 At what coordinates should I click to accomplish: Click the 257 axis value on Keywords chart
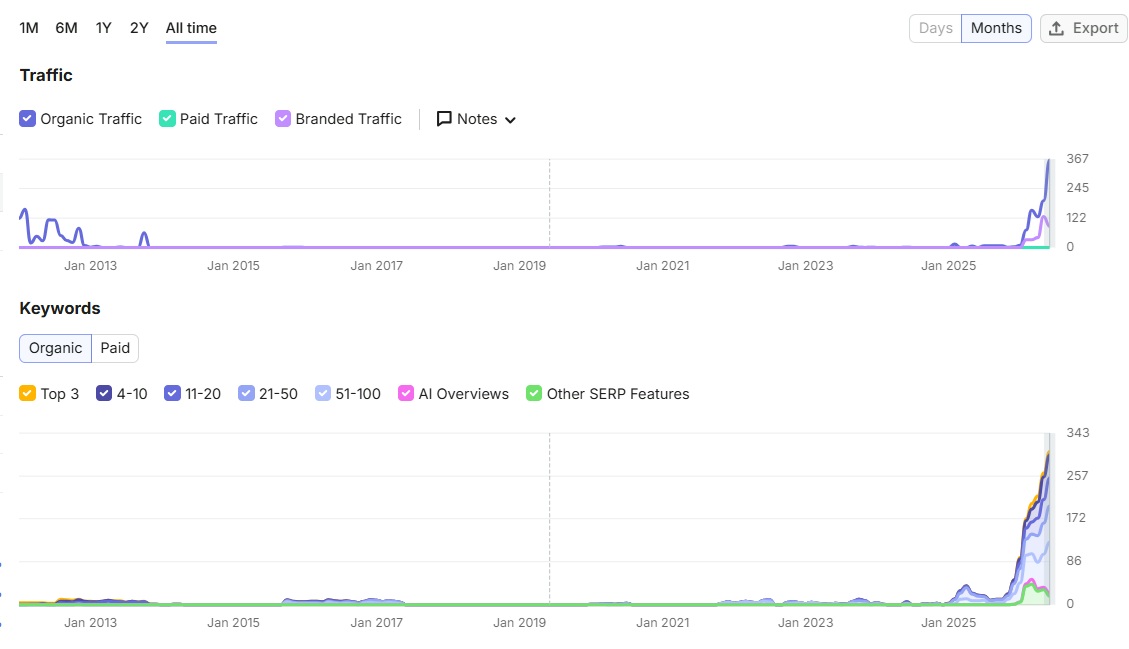1077,475
